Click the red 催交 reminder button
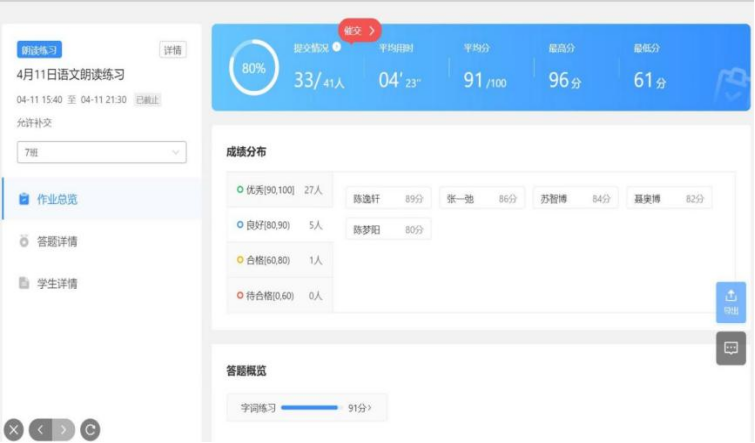Image resolution: width=755 pixels, height=443 pixels. [x=360, y=31]
